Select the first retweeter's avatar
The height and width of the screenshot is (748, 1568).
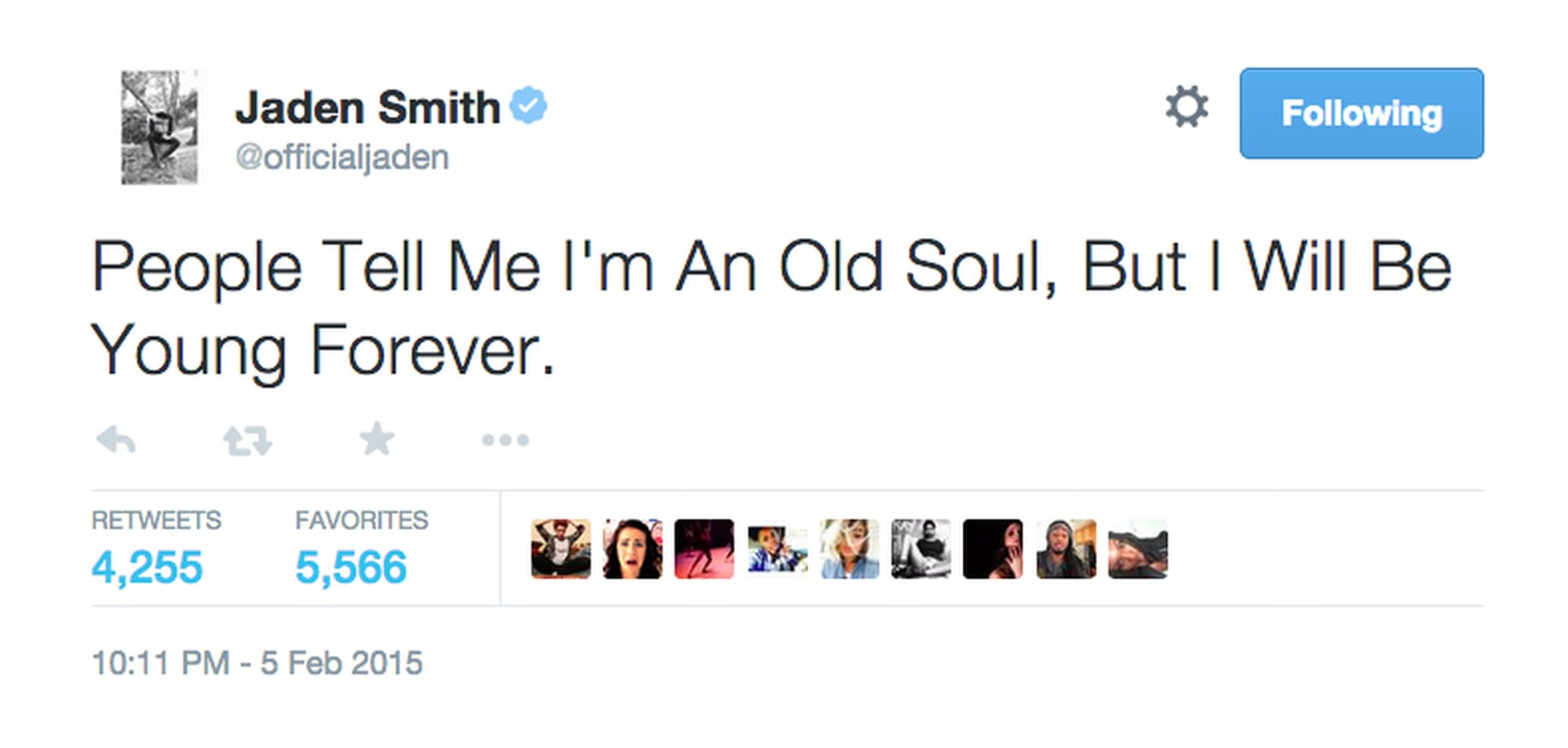coord(559,548)
